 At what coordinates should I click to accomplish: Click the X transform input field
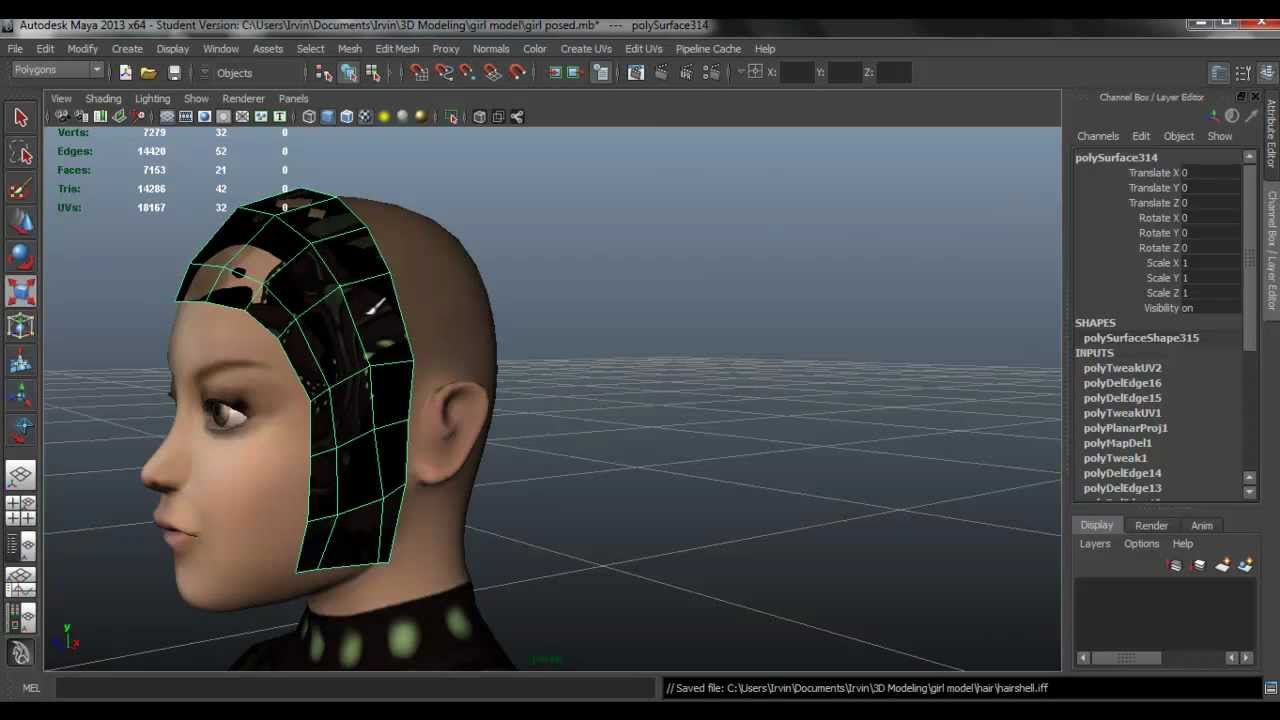point(796,72)
